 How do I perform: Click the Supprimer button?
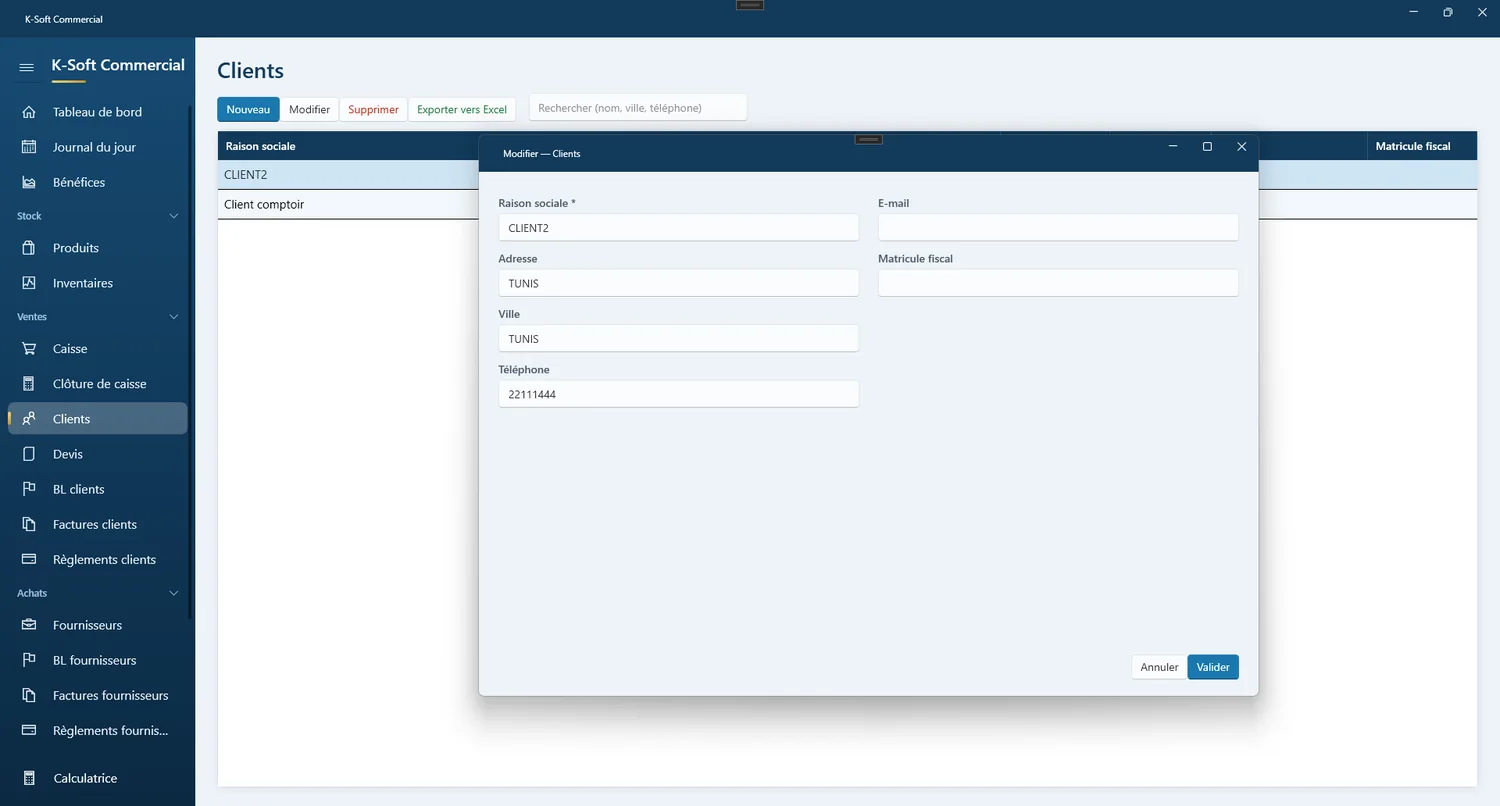coord(373,109)
